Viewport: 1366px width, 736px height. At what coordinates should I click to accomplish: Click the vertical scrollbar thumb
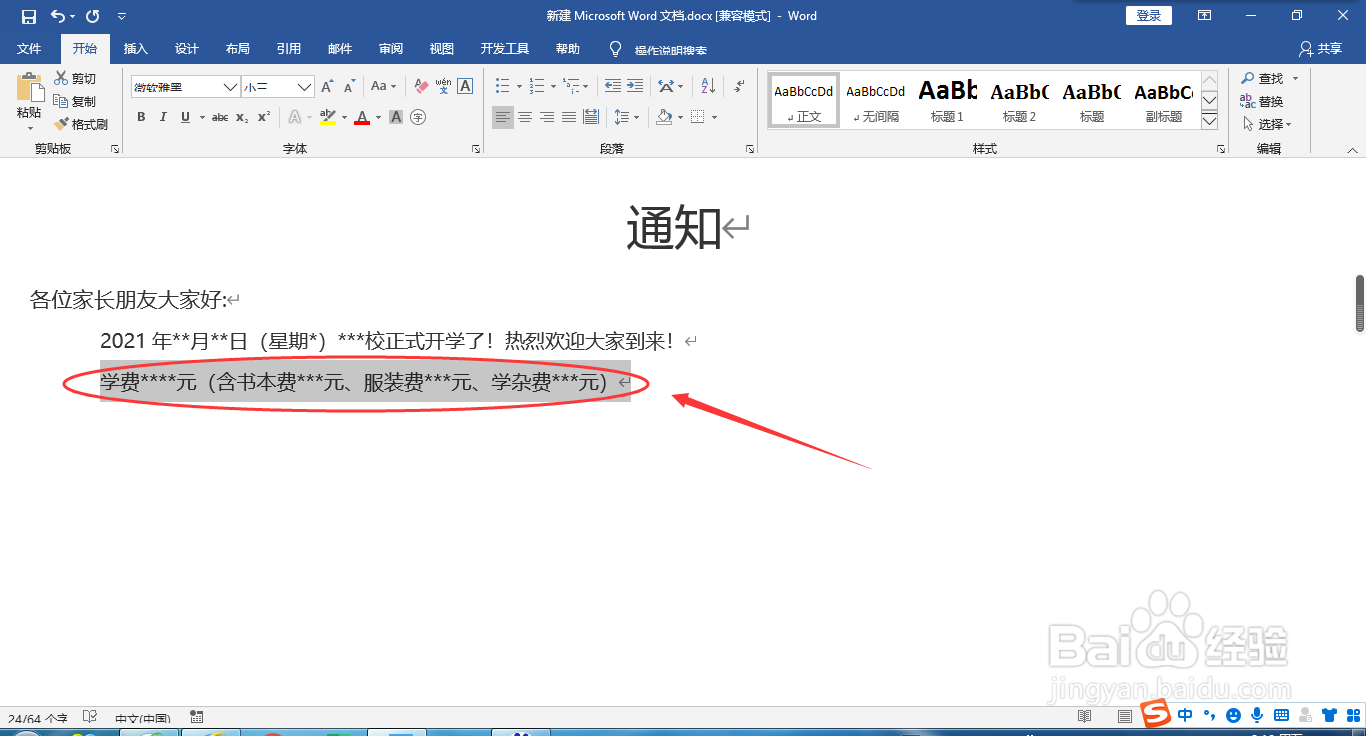(1360, 303)
